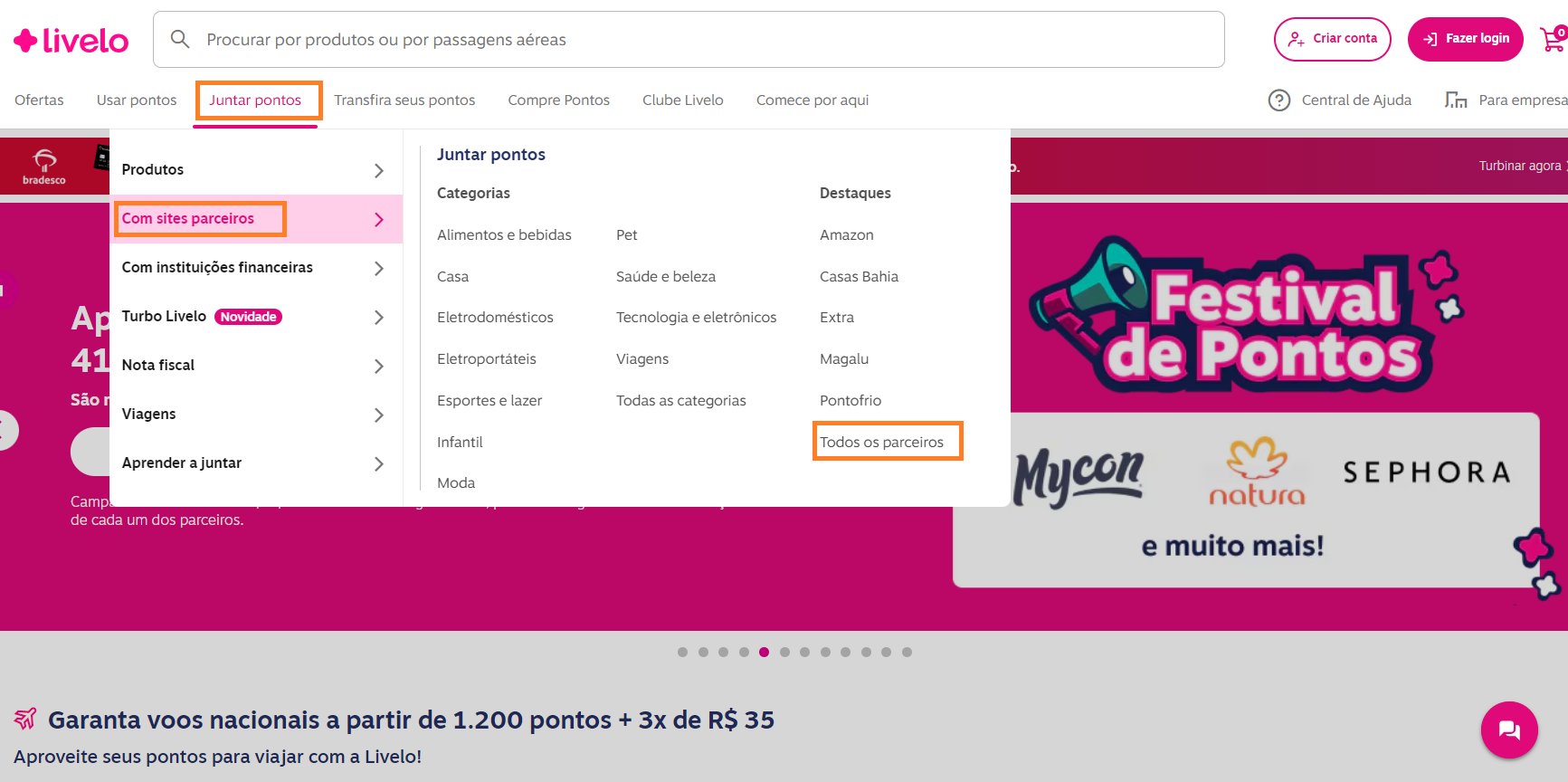Click the Fazer login button
Screen dimensions: 1568x782
pos(1465,39)
